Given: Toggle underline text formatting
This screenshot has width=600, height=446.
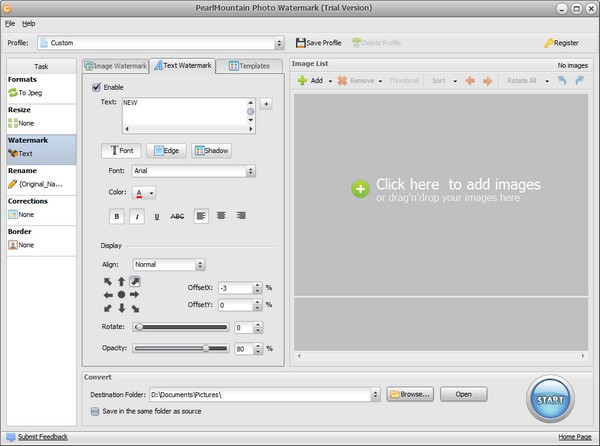Looking at the screenshot, I should click(157, 216).
